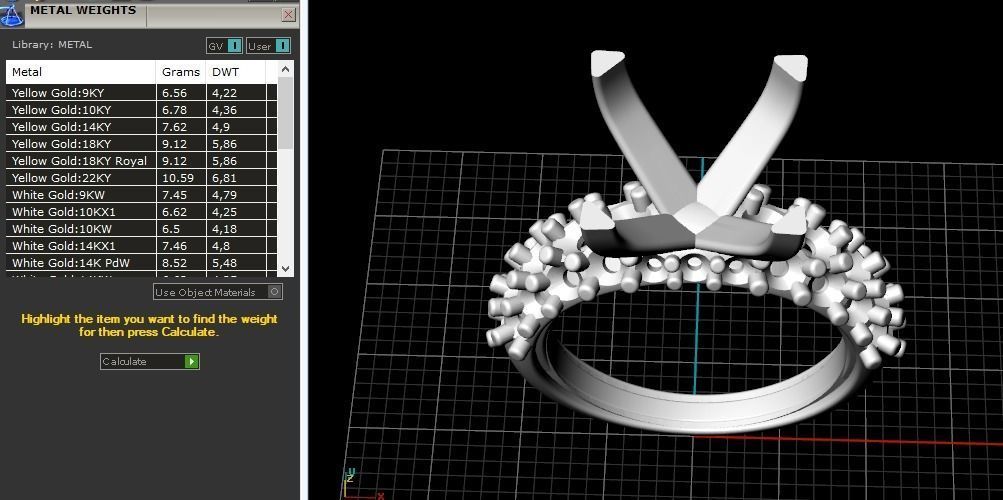Click the Calculate button
Screen dimensions: 1003x500
click(x=150, y=361)
